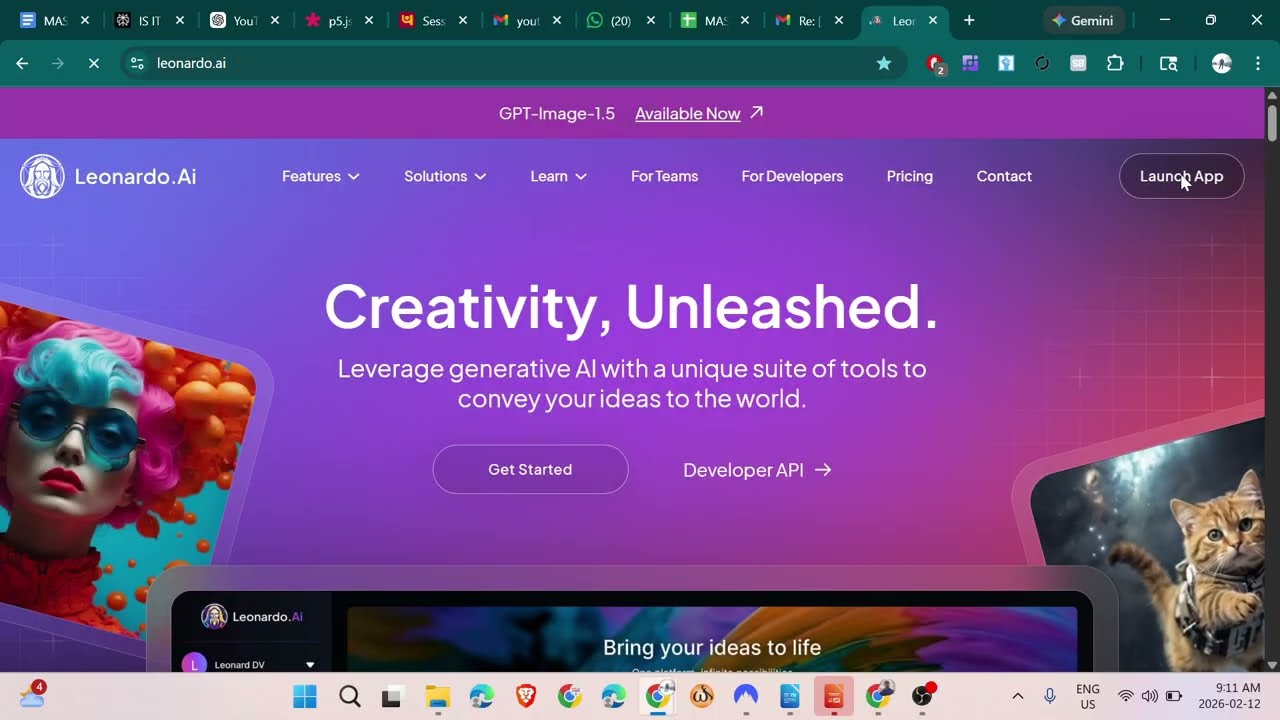Open the Chrome profile avatar
The height and width of the screenshot is (720, 1280).
tap(1221, 63)
